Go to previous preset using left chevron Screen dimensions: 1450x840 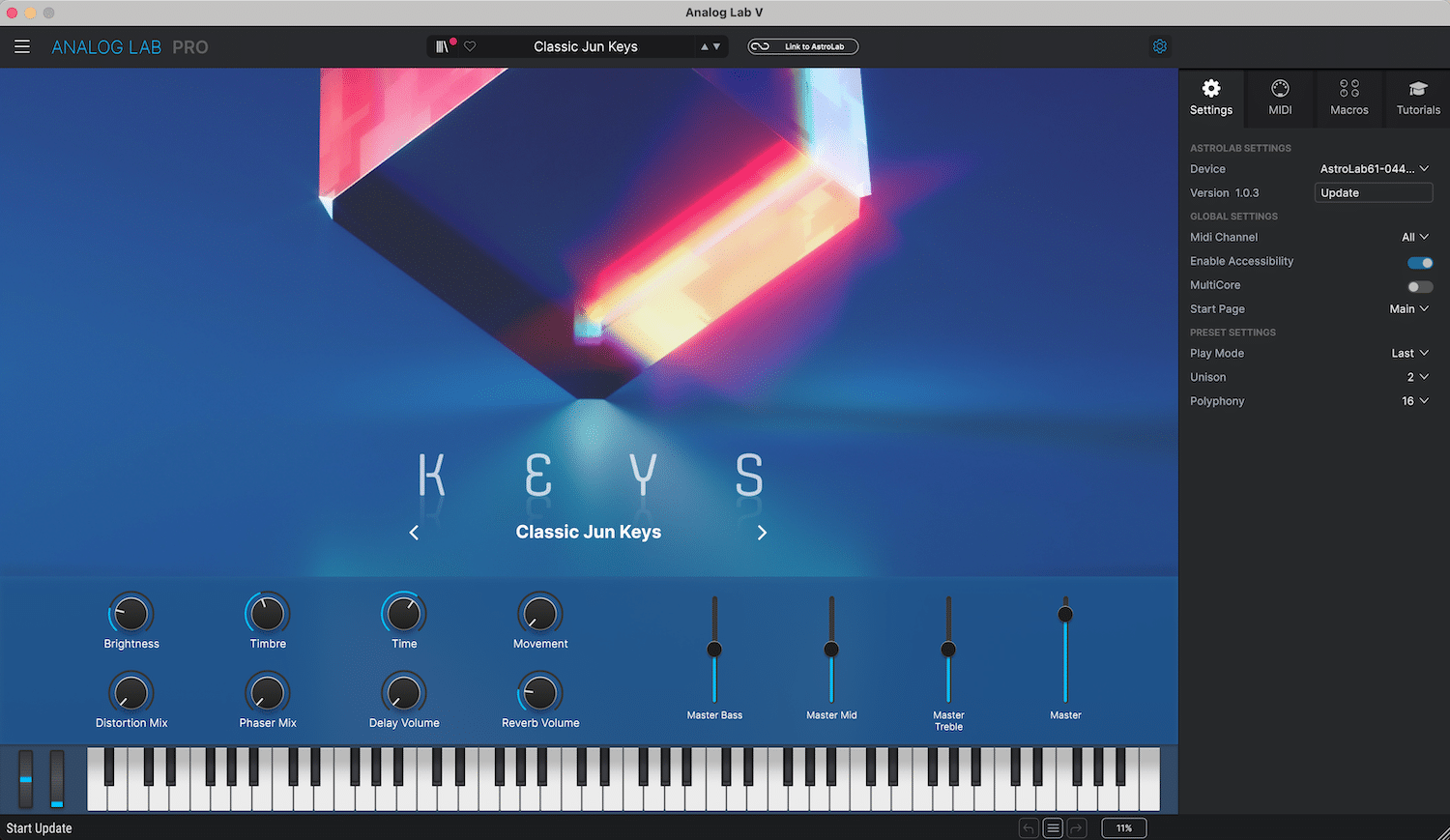pyautogui.click(x=414, y=533)
